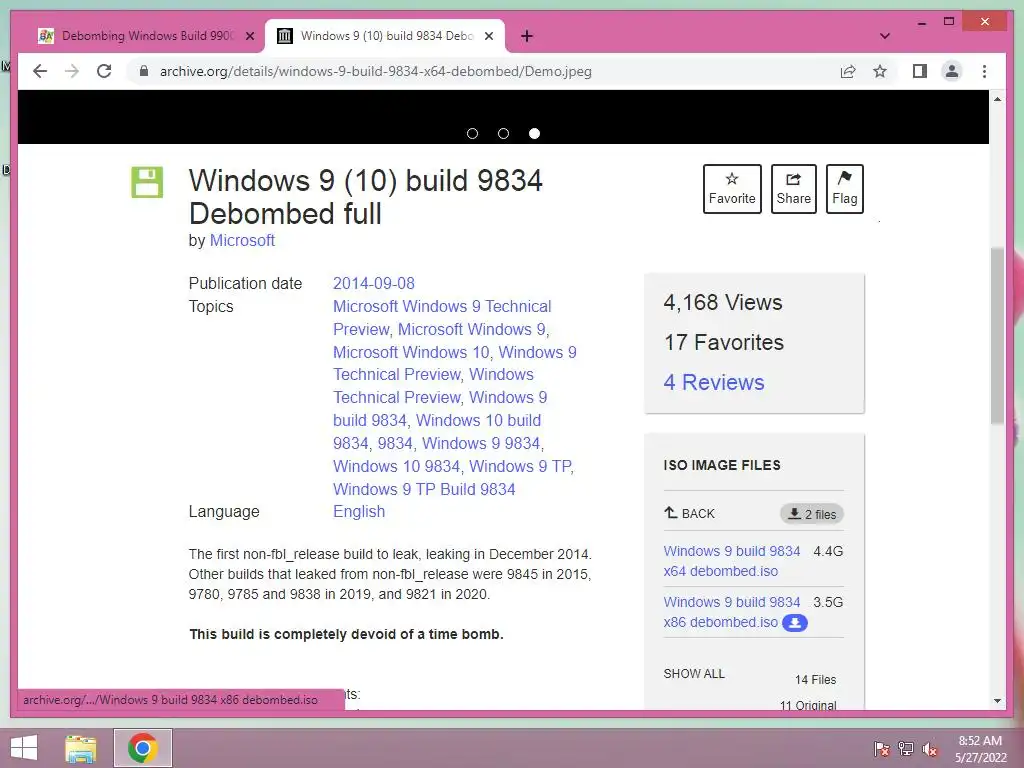
Task: Close the Windows 9 (10) build 9834 tab
Action: click(x=488, y=36)
